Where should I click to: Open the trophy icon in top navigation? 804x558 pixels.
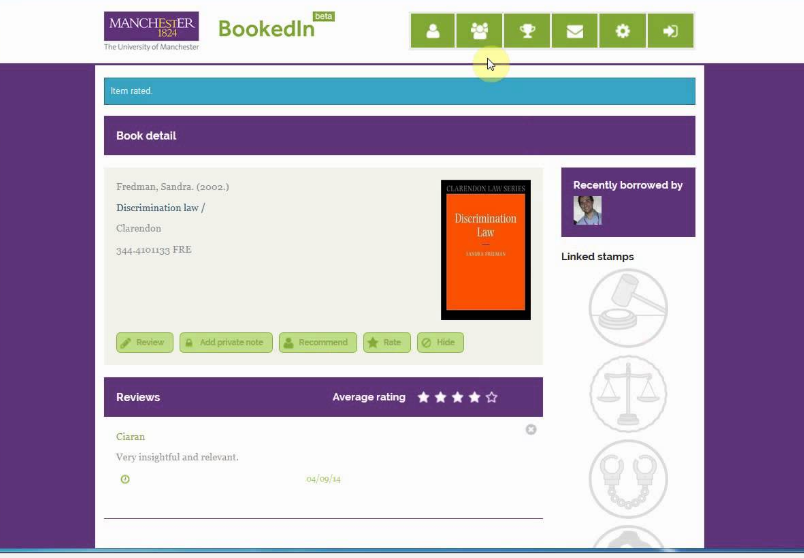point(527,31)
